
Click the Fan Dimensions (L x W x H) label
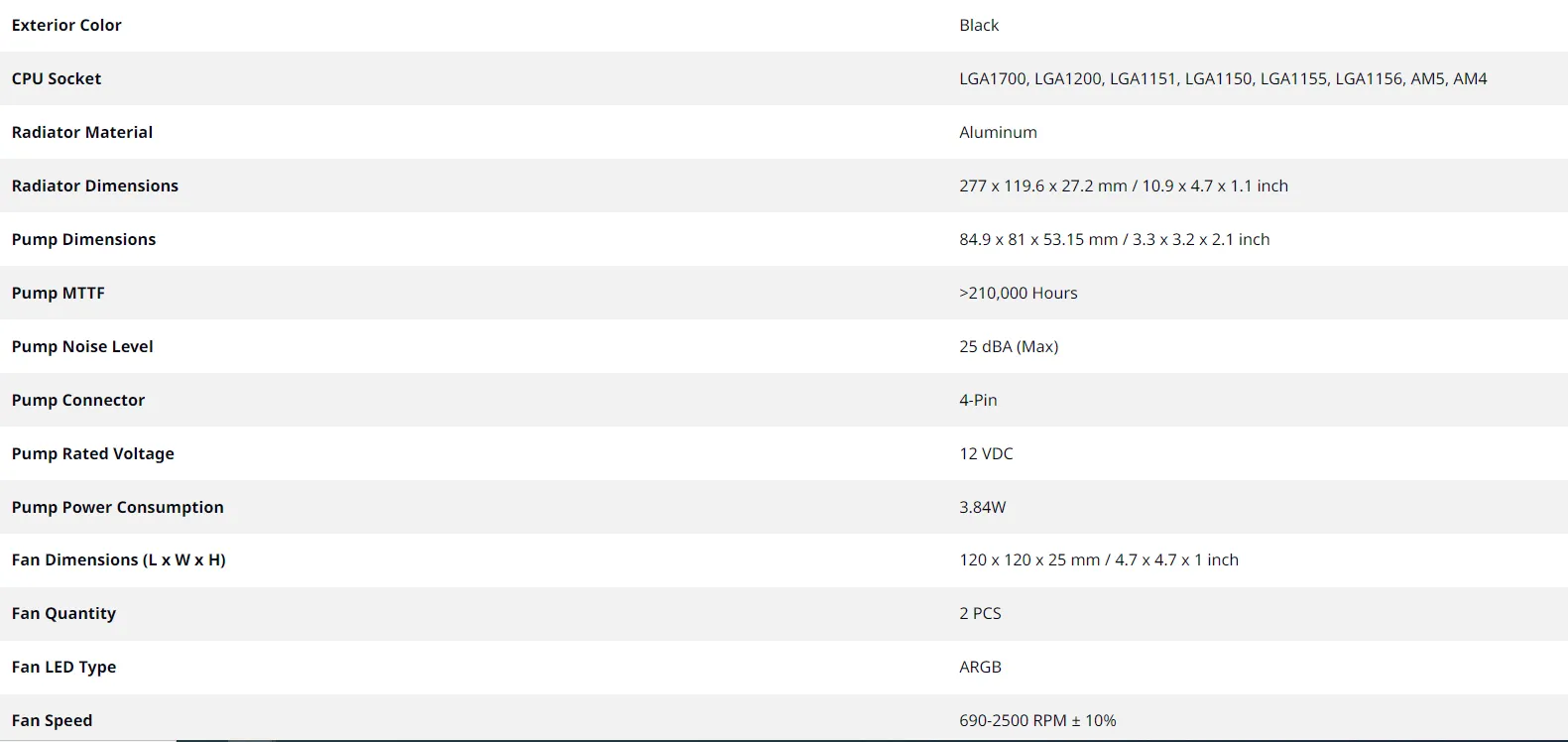(x=119, y=559)
